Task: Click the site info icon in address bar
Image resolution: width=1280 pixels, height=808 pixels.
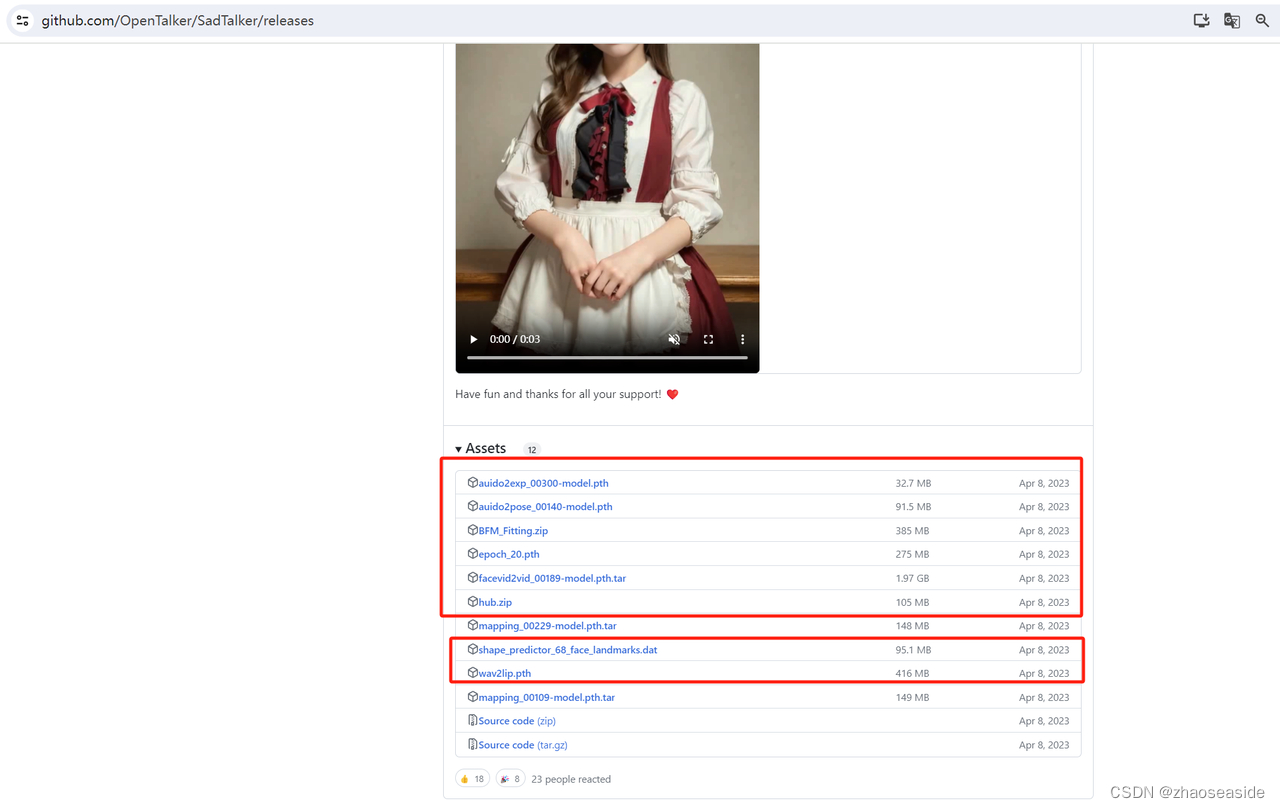Action: 22,20
